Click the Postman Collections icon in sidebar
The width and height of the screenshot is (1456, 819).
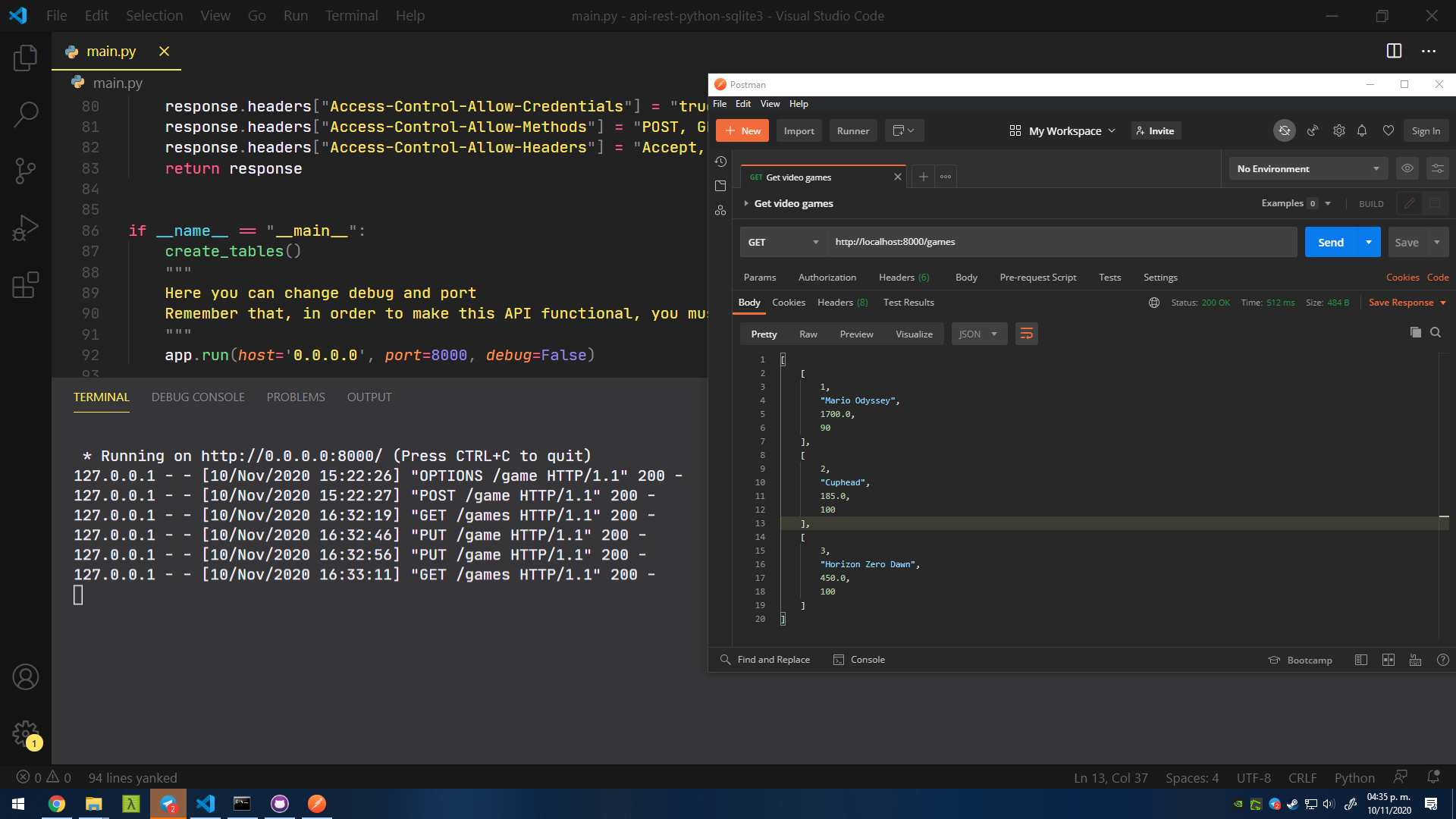tap(721, 189)
